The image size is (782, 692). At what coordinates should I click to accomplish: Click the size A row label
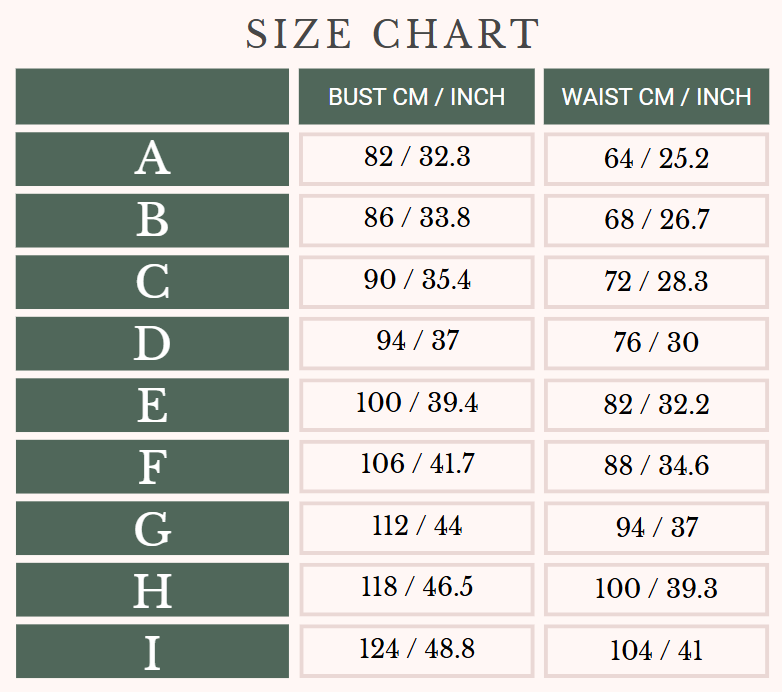point(152,158)
